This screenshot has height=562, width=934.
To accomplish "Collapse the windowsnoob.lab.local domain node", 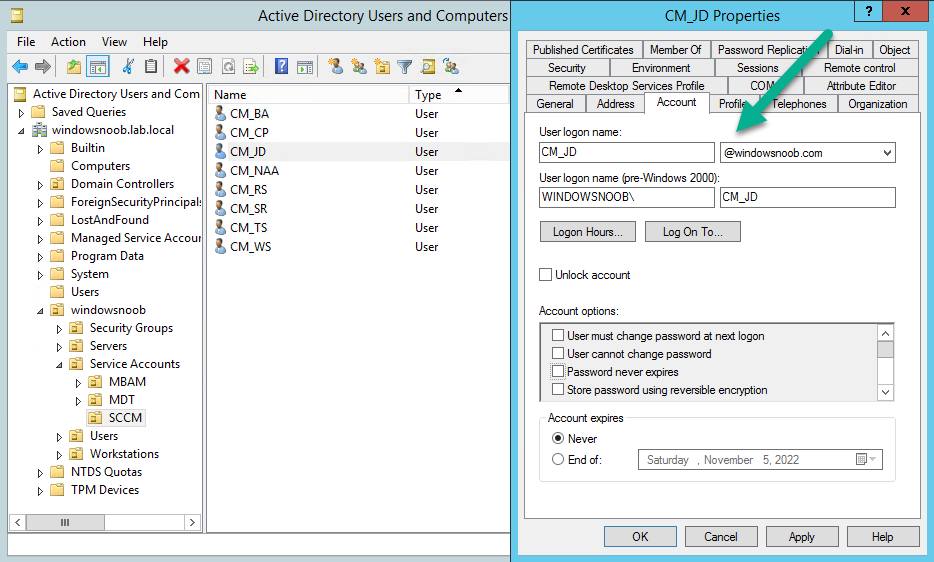I will pos(21,131).
